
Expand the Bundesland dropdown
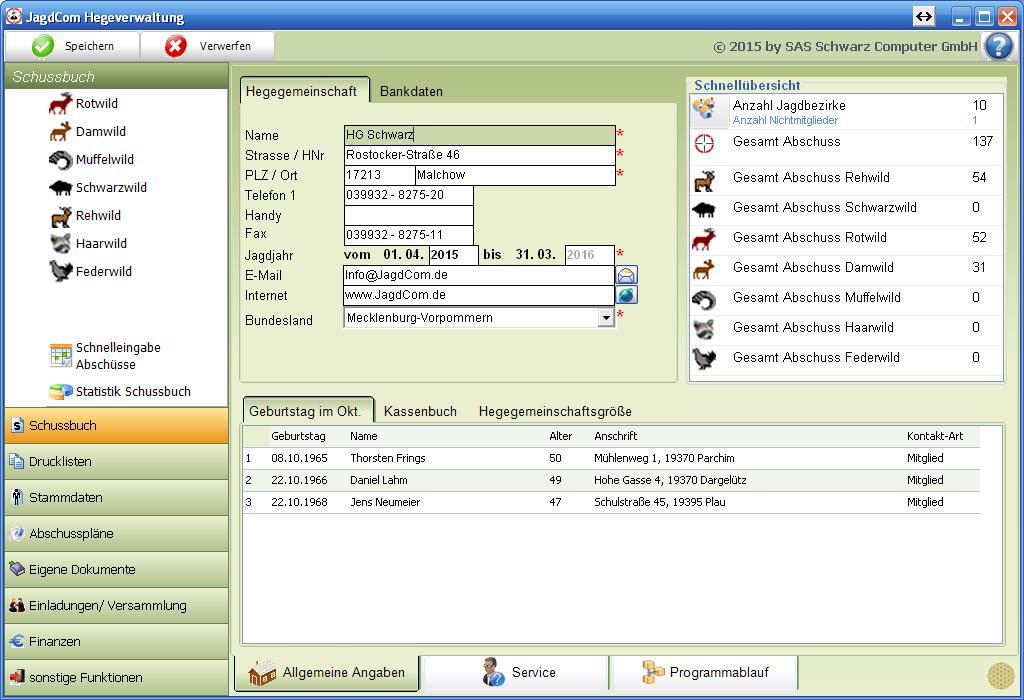coord(606,318)
